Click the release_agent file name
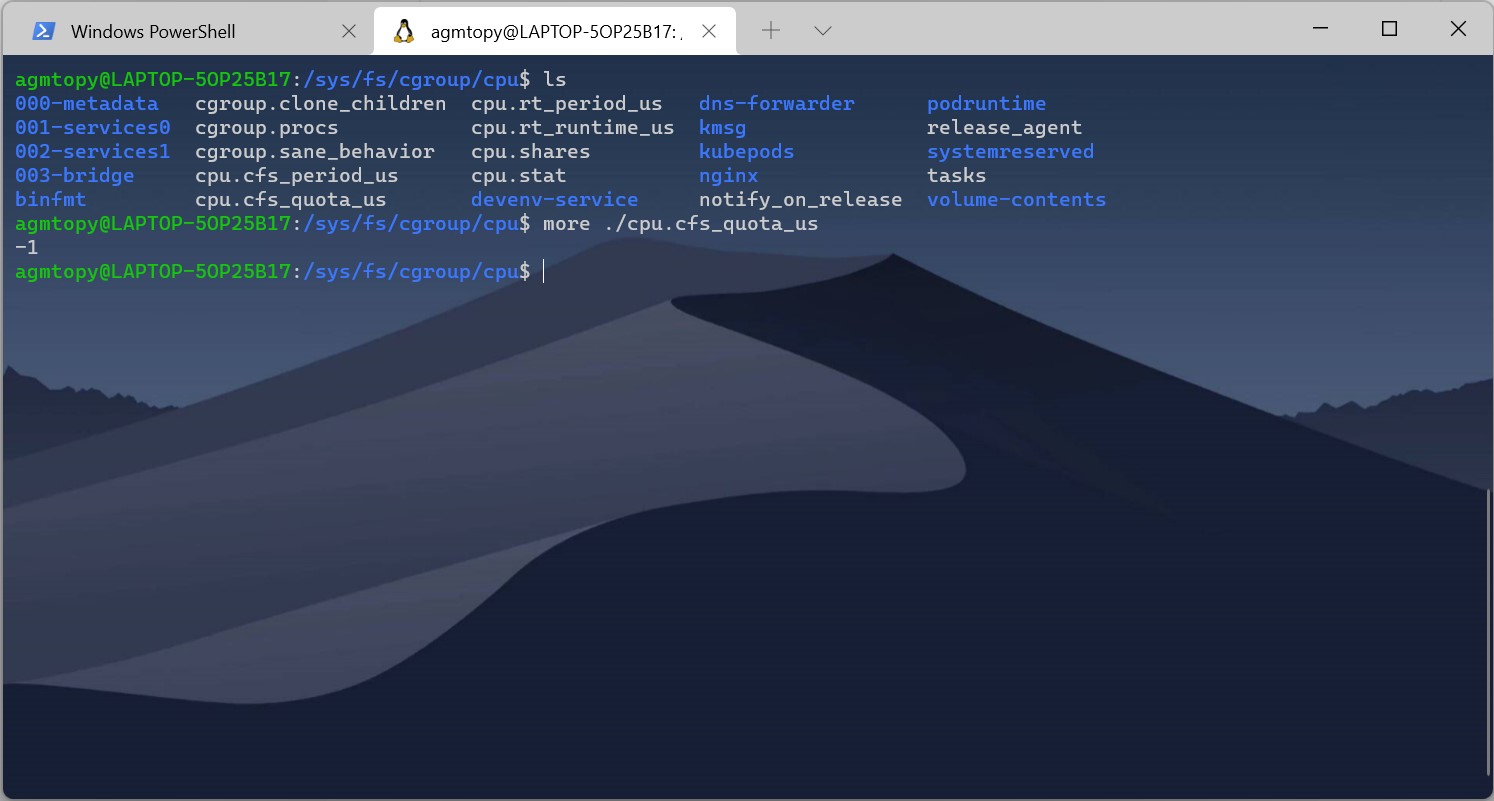The height and width of the screenshot is (801, 1494). click(x=1005, y=127)
